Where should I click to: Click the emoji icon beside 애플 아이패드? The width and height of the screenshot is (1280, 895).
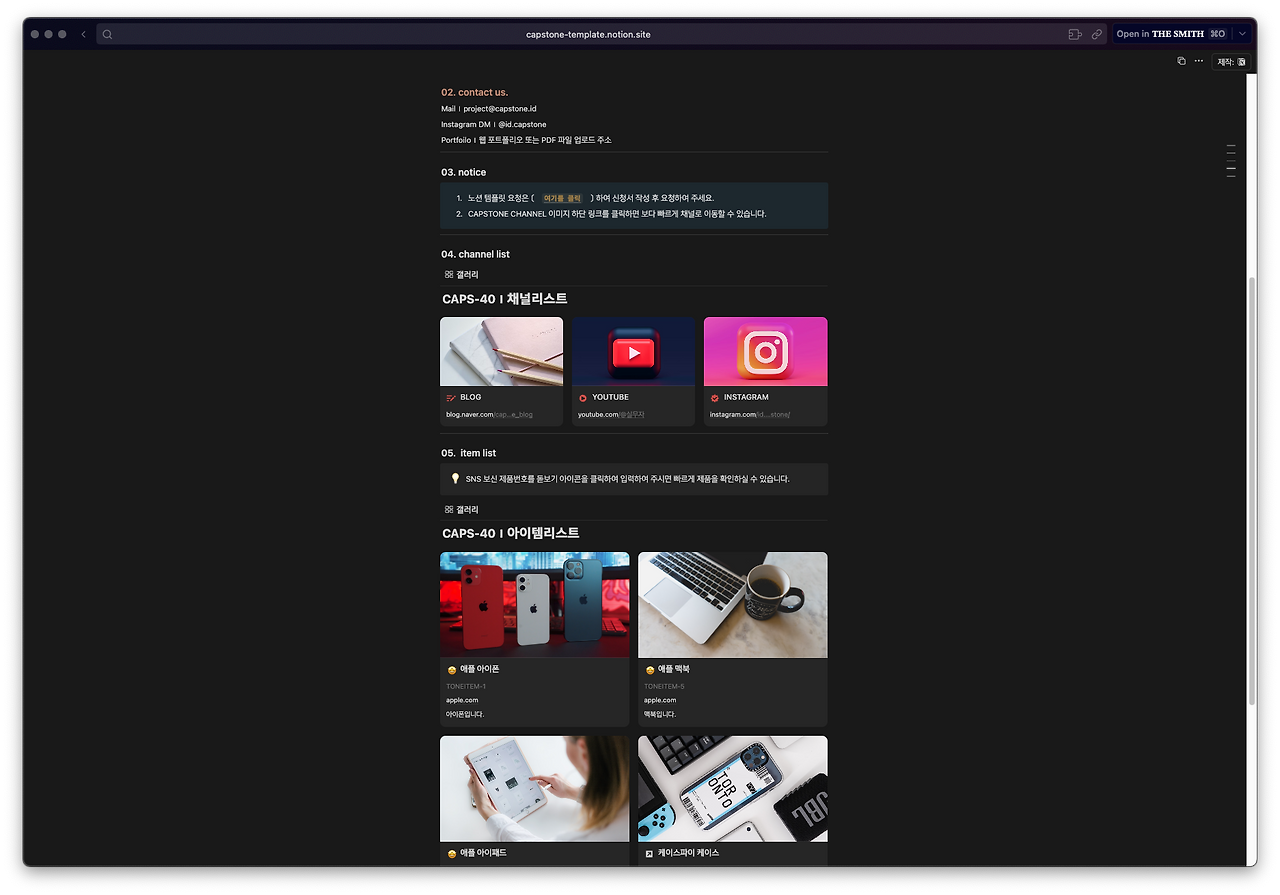451,854
